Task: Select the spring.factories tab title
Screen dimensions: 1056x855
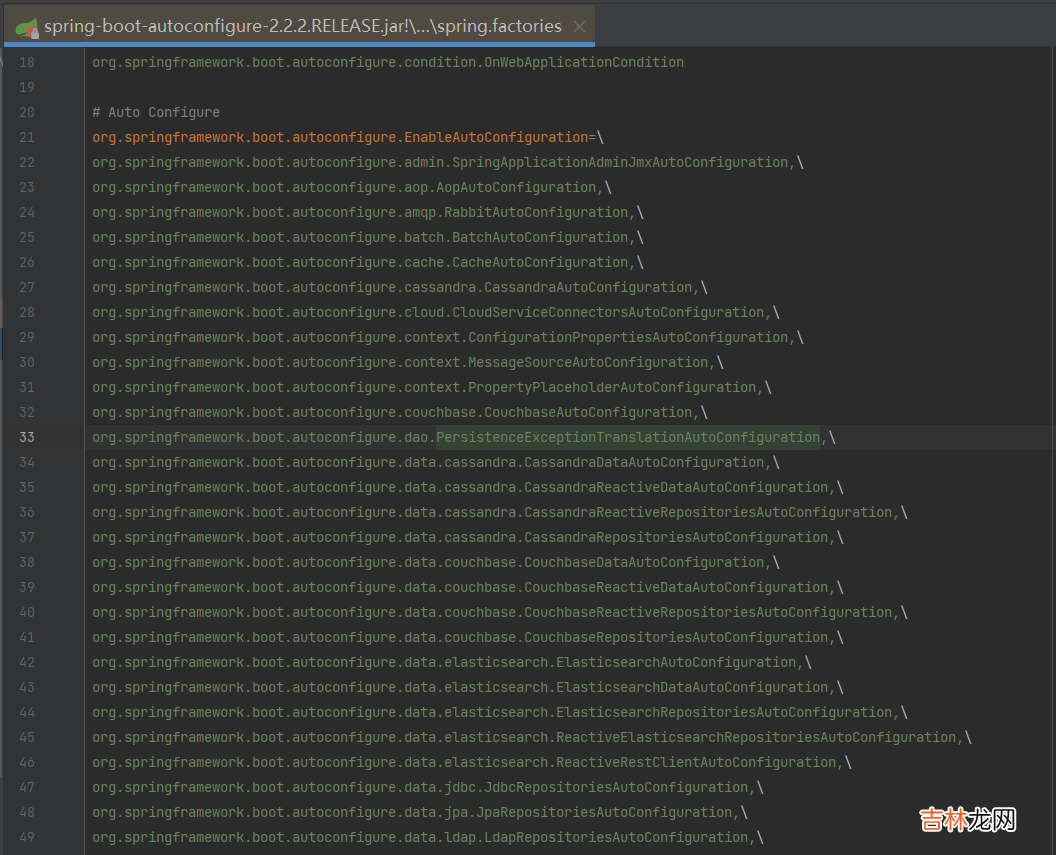Action: tap(302, 27)
